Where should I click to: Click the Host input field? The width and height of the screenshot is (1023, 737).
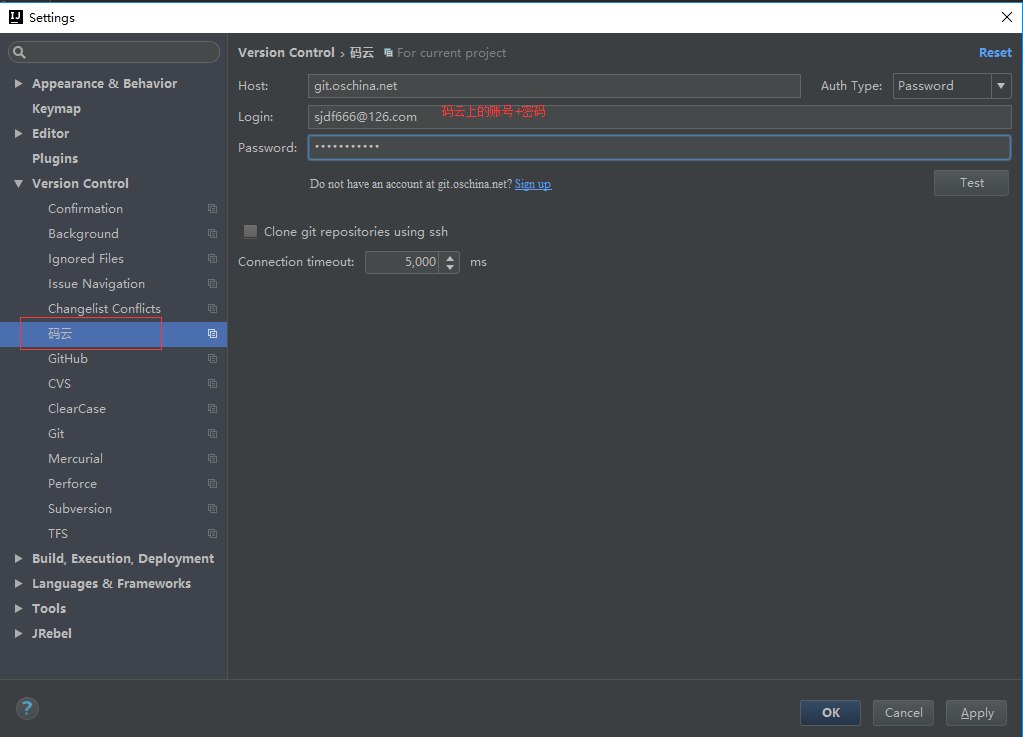pyautogui.click(x=554, y=85)
